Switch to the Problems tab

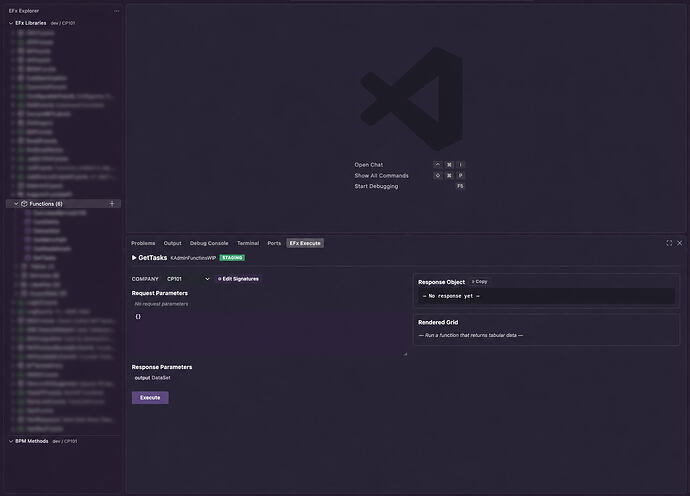[x=143, y=243]
